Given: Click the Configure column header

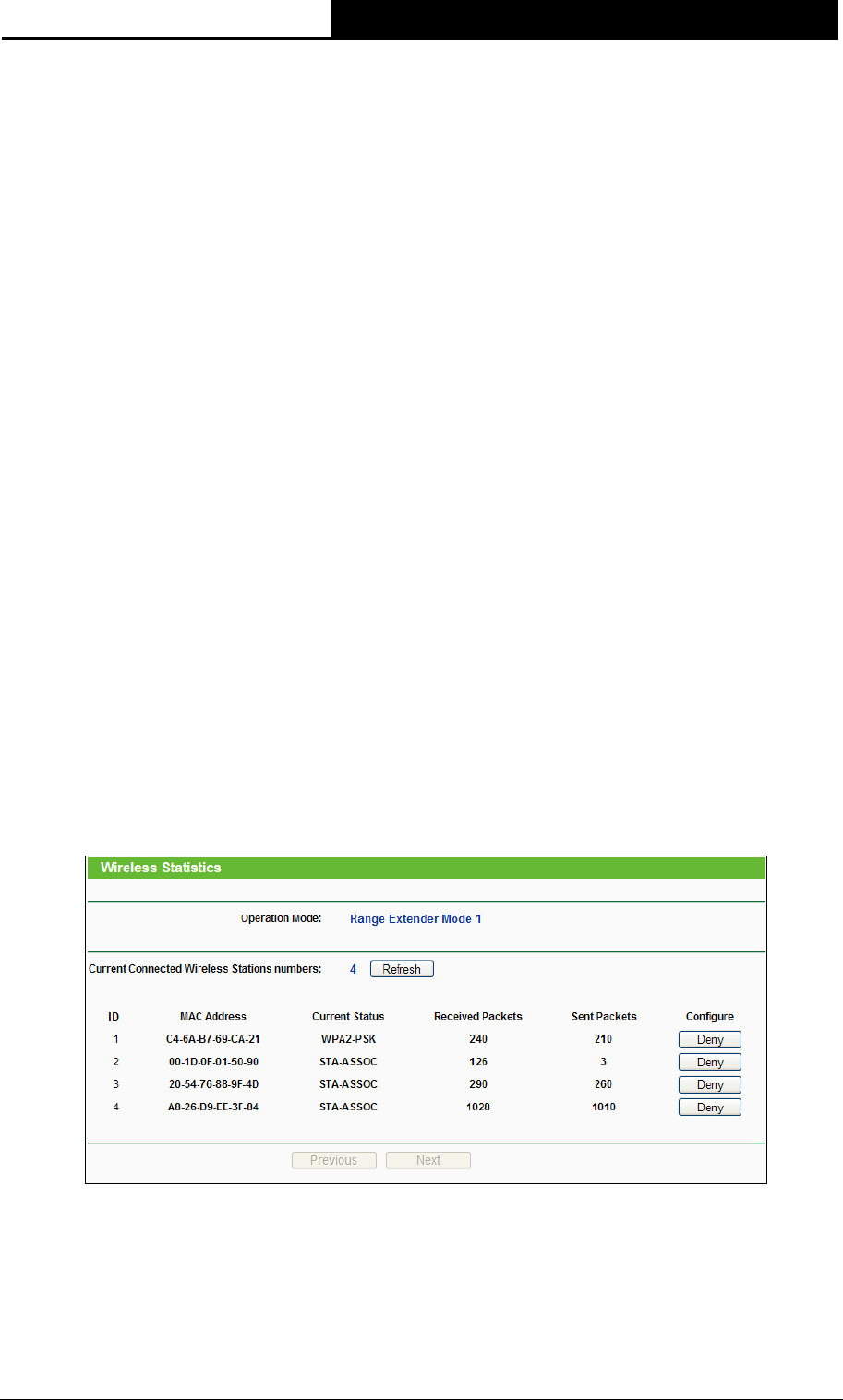Looking at the screenshot, I should pyautogui.click(x=710, y=1016).
